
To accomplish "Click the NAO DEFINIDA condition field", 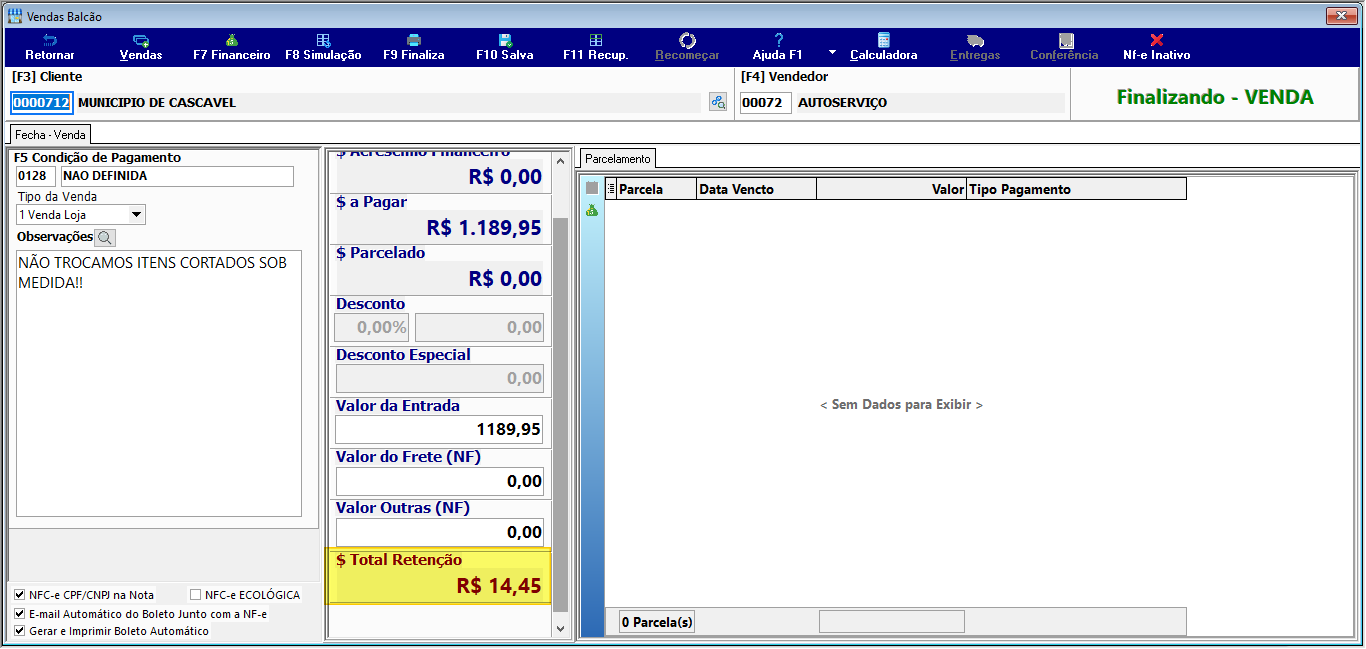I will (x=178, y=176).
